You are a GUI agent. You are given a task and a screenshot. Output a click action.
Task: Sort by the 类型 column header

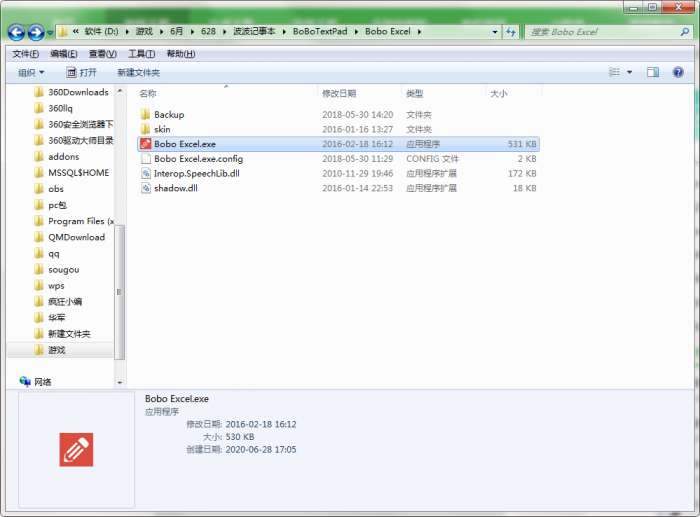414,93
